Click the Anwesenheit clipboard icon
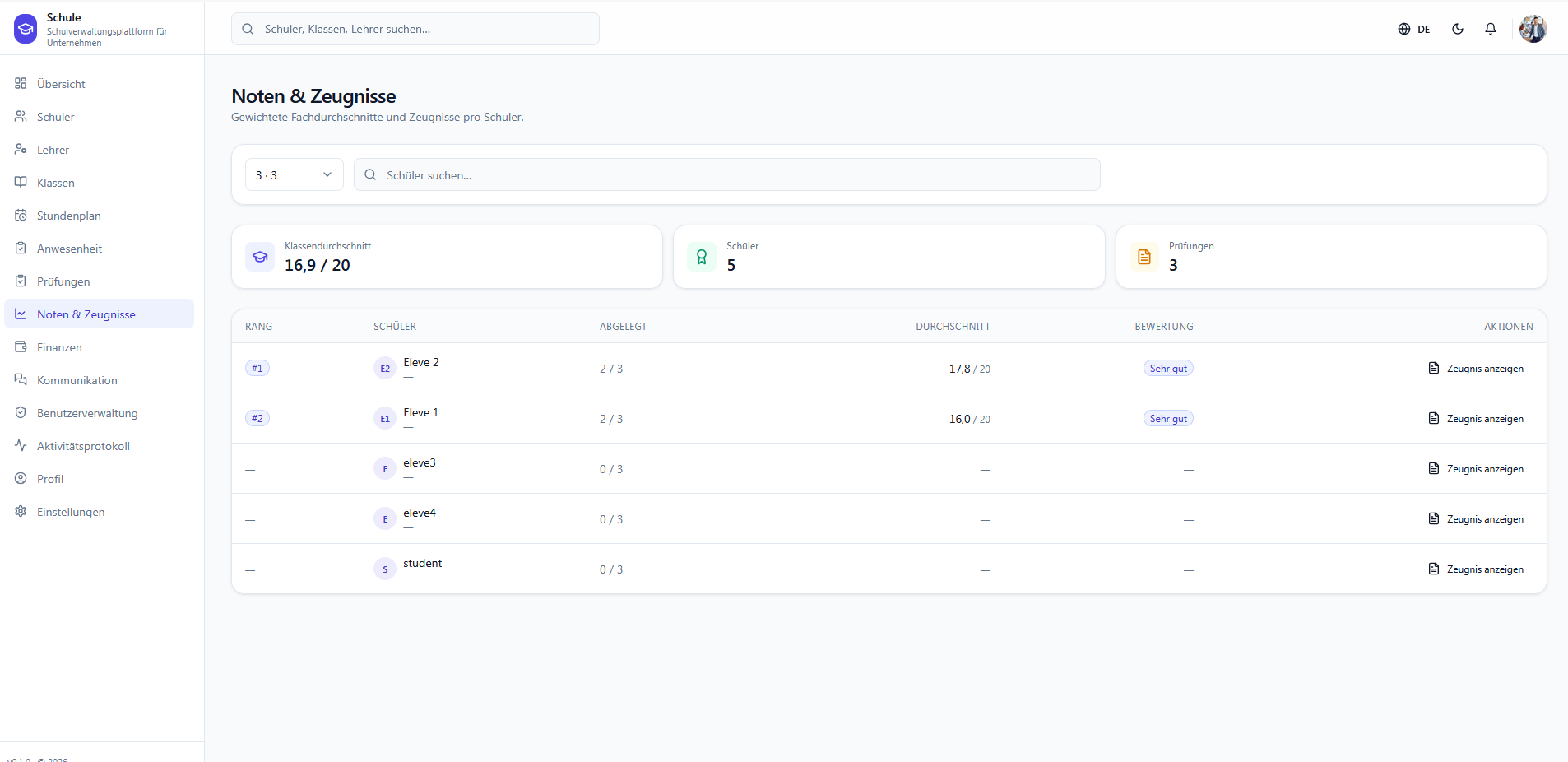The height and width of the screenshot is (762, 1568). (21, 248)
